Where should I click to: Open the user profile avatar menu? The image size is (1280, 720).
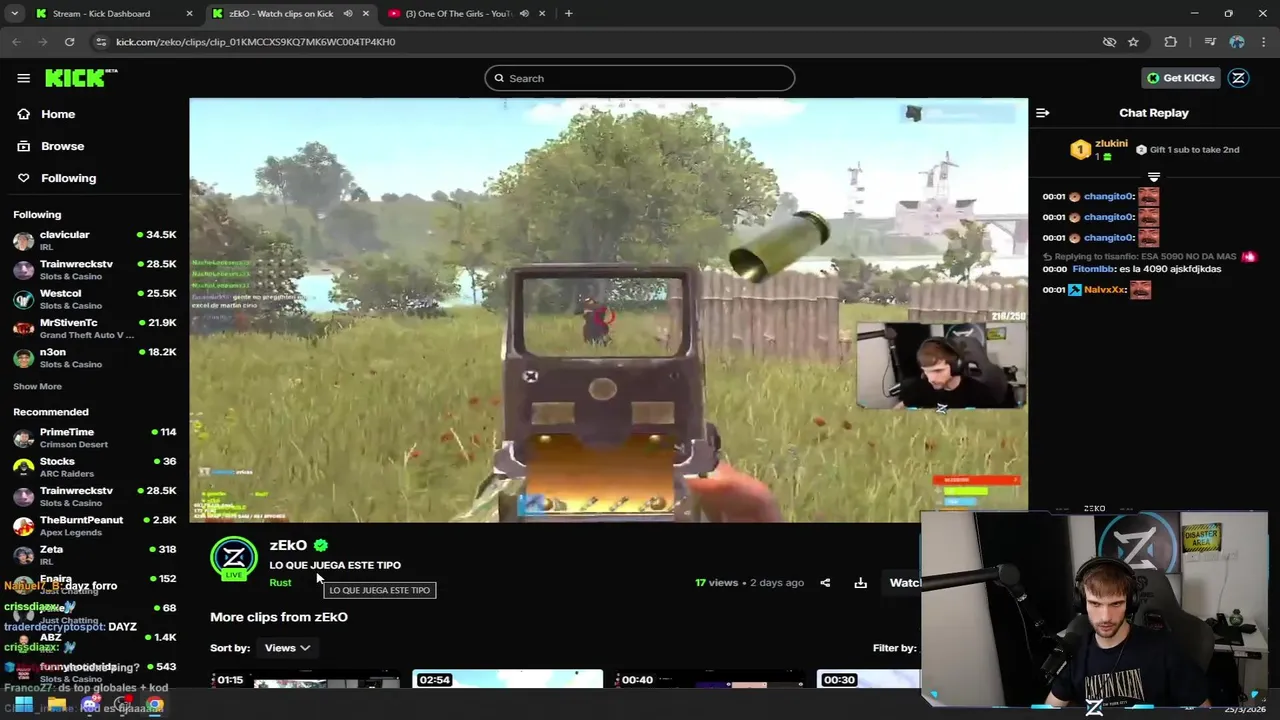(1239, 78)
